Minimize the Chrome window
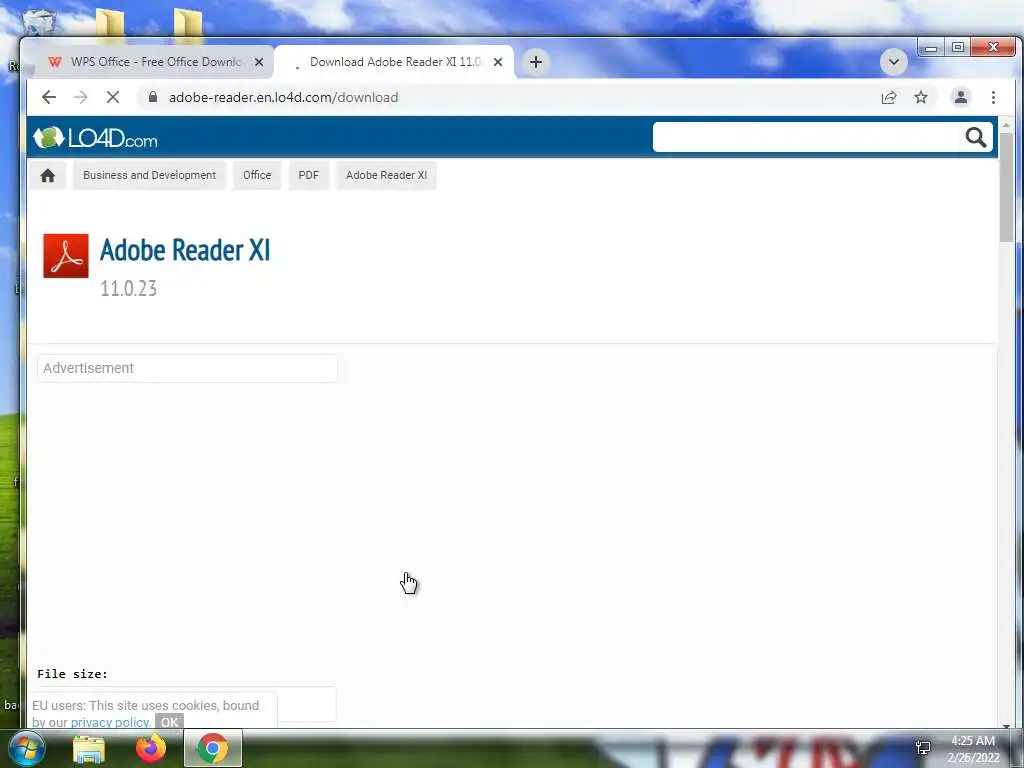1024x768 pixels. click(x=931, y=48)
